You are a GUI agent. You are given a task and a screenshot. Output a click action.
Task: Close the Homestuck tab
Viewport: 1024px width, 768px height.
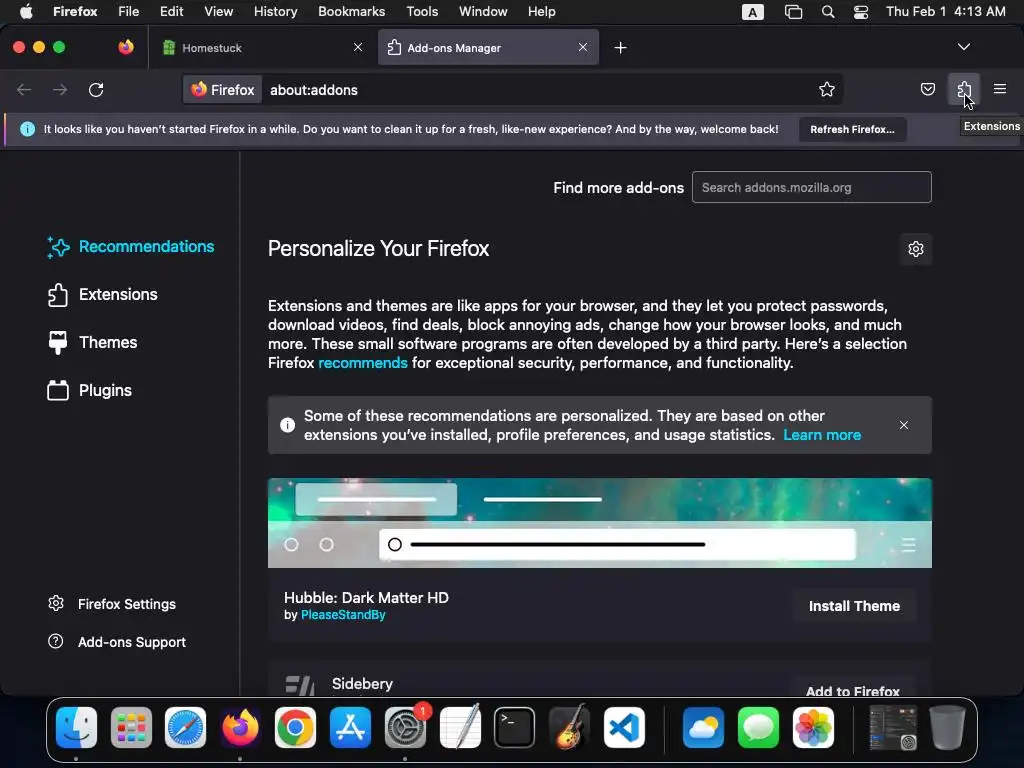point(358,47)
